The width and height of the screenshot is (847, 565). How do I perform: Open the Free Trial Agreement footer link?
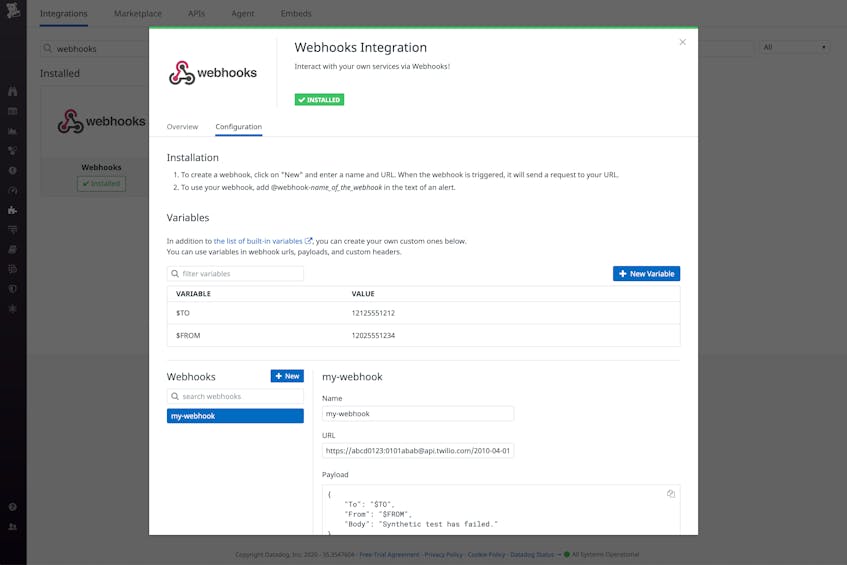coord(389,555)
